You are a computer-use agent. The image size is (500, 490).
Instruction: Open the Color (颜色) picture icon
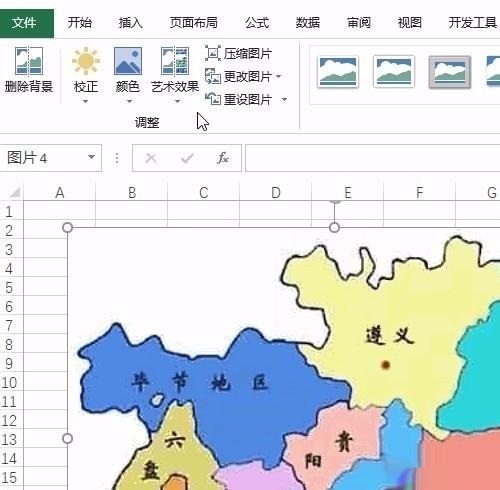128,61
